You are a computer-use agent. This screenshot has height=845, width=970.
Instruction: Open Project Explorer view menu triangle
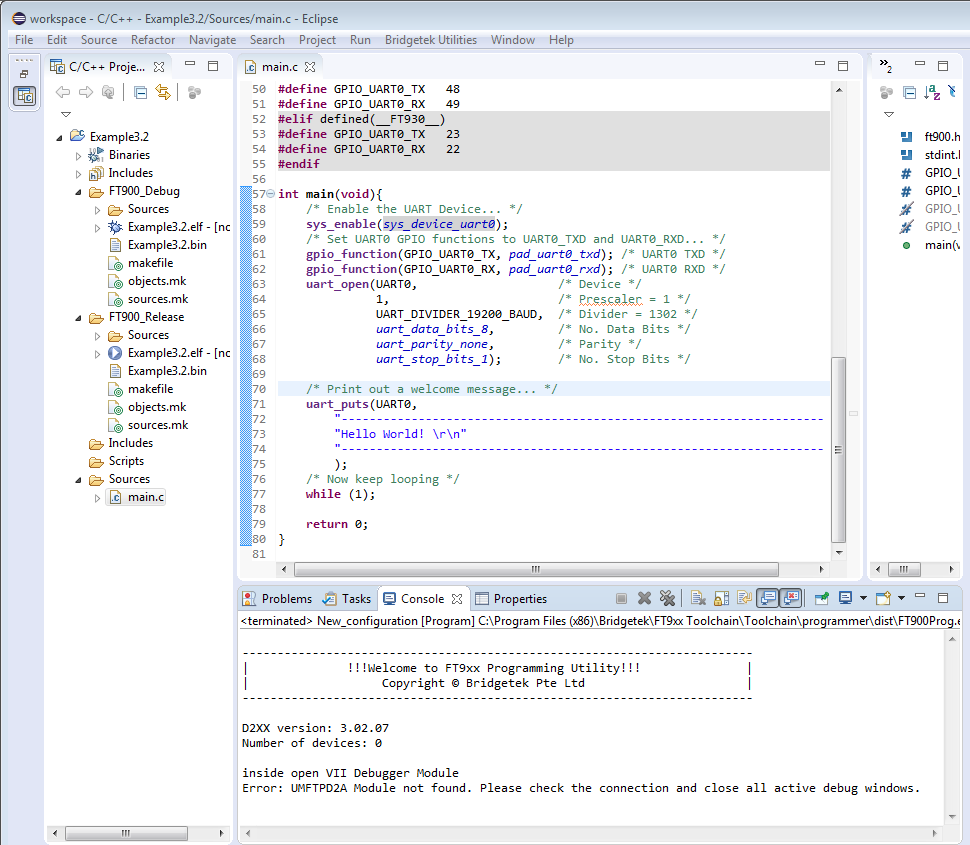click(x=66, y=114)
